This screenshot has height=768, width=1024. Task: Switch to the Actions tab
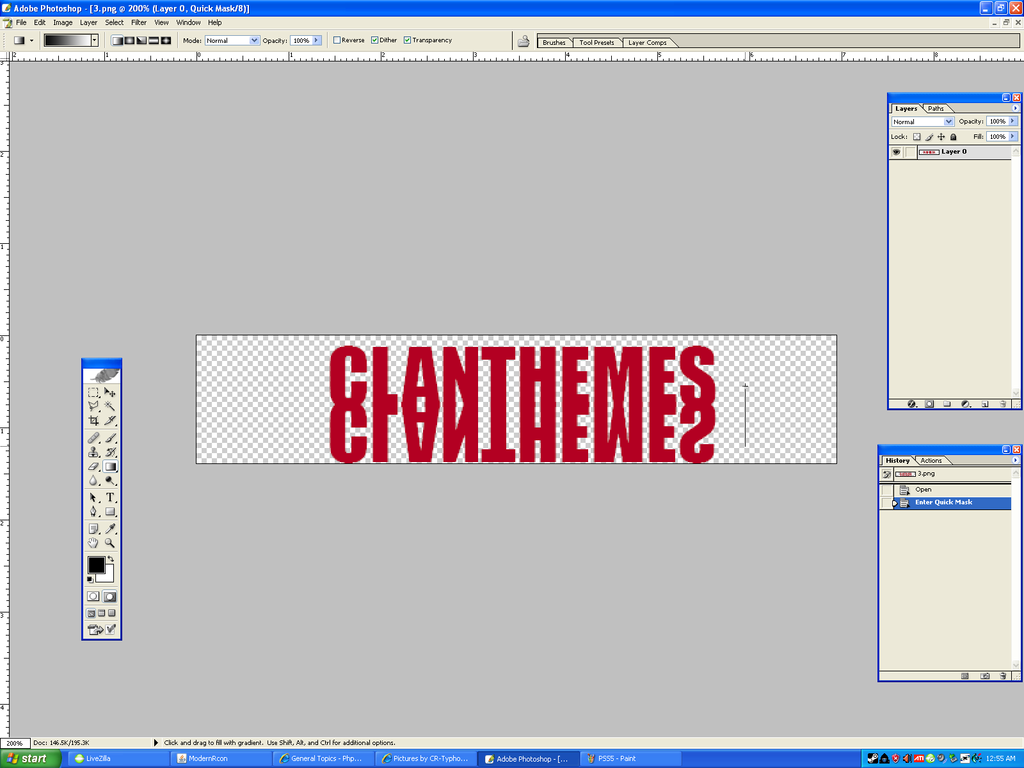click(931, 460)
